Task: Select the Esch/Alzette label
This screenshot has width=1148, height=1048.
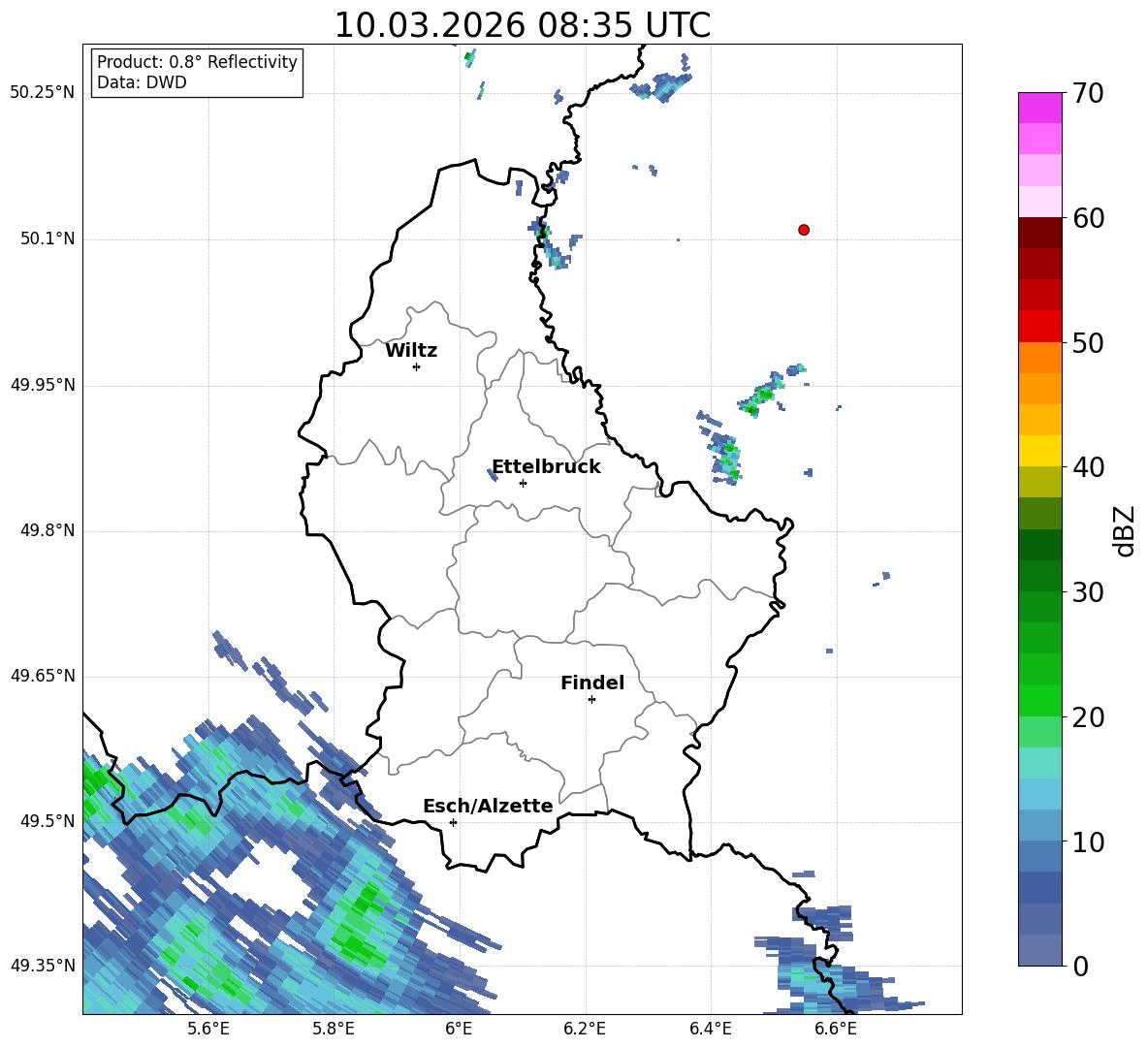Action: (488, 807)
